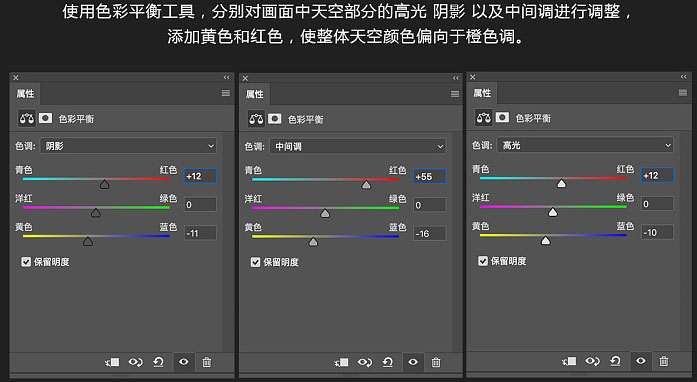Collapse the Shadows panel with double chevron
This screenshot has width=697, height=382.
tap(227, 77)
